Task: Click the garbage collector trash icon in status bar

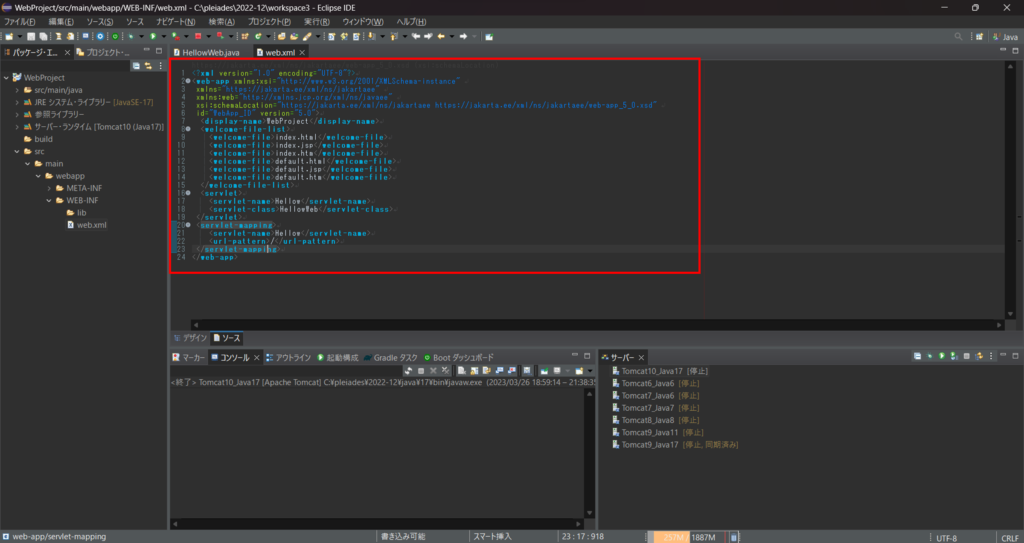Action: click(x=735, y=537)
